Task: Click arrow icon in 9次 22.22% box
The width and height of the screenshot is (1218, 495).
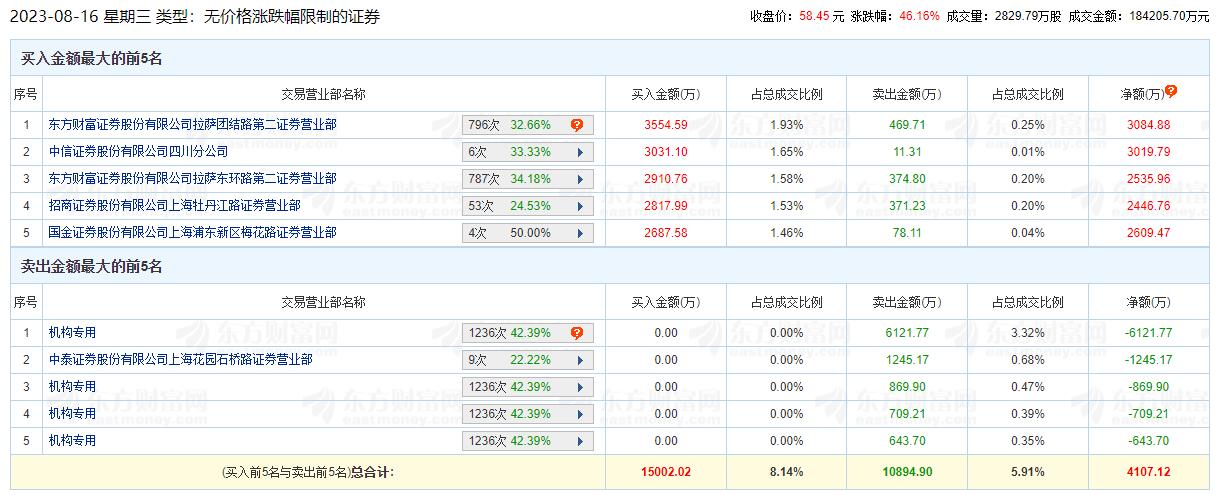Action: coord(579,360)
